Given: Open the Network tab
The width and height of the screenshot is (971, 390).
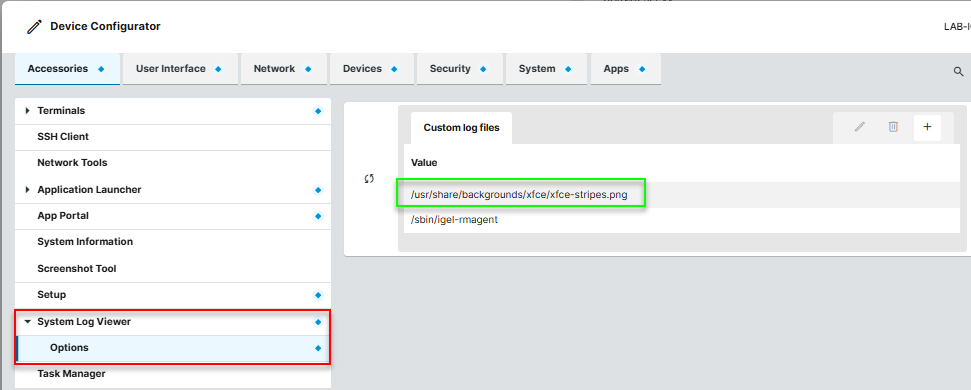Looking at the screenshot, I should [x=283, y=69].
